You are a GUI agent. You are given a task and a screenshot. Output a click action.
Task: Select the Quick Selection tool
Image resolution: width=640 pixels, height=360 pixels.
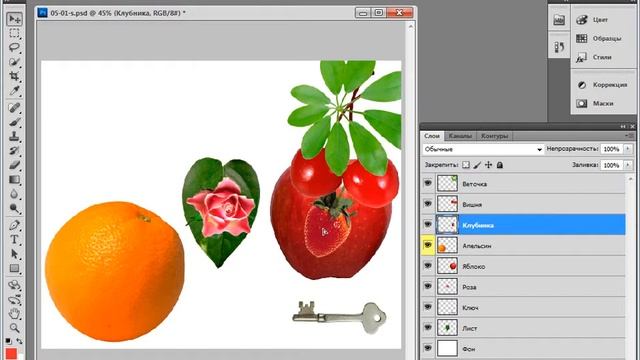[x=14, y=62]
